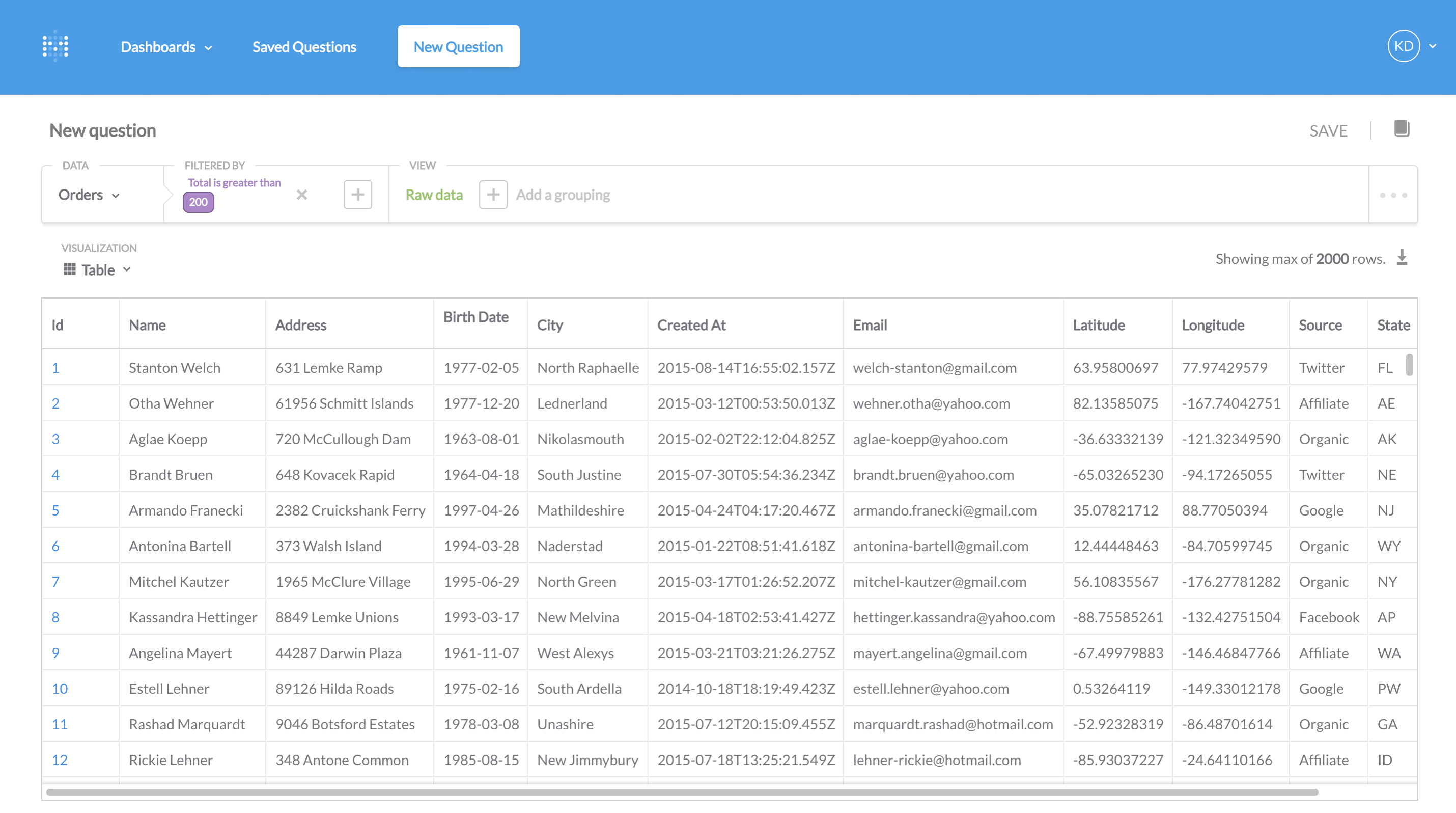
Task: Open the KD account menu
Action: (1404, 46)
